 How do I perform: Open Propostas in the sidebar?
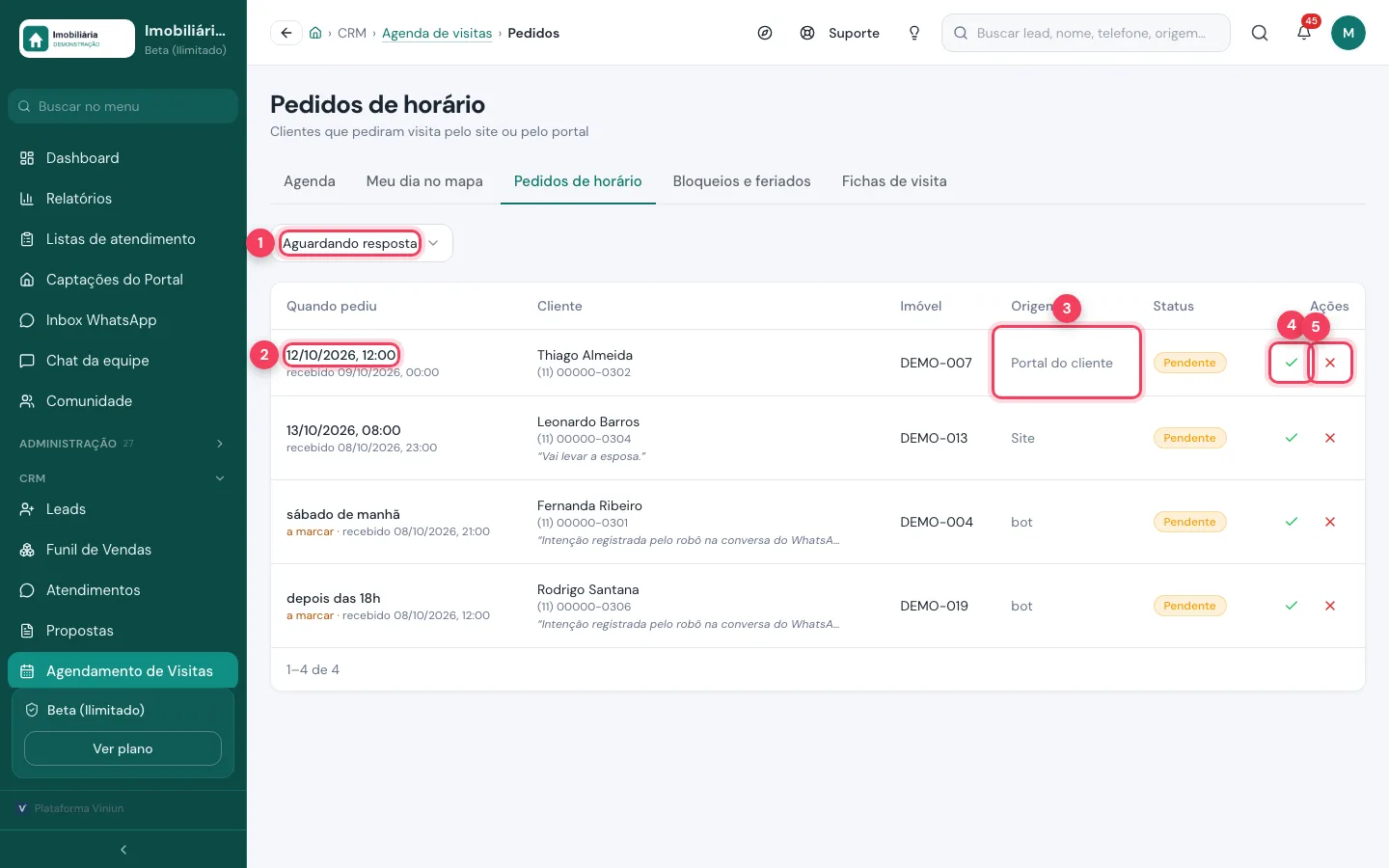[123, 631]
